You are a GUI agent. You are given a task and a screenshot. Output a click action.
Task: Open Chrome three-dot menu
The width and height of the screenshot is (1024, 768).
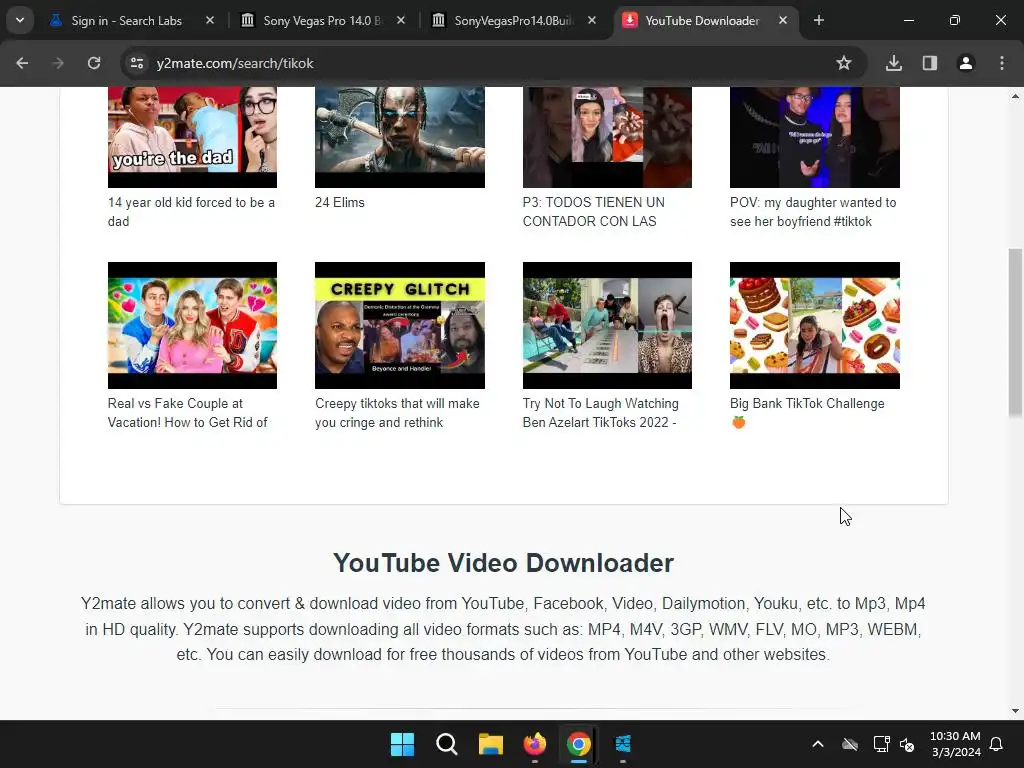tap(1002, 63)
